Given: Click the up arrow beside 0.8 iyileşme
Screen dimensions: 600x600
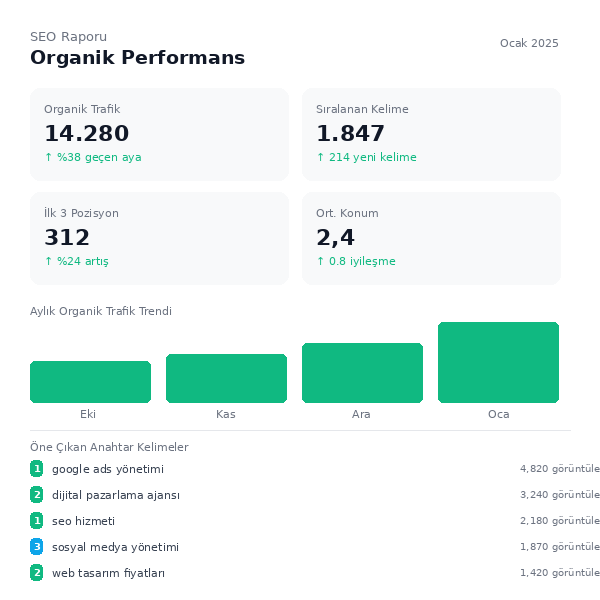Looking at the screenshot, I should coord(321,261).
